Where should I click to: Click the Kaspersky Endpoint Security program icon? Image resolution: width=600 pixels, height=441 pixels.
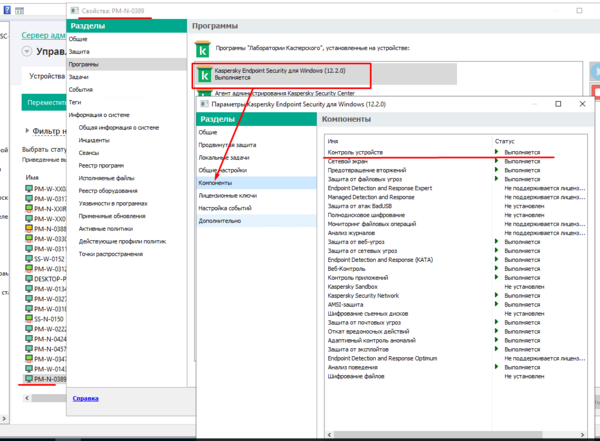[204, 75]
